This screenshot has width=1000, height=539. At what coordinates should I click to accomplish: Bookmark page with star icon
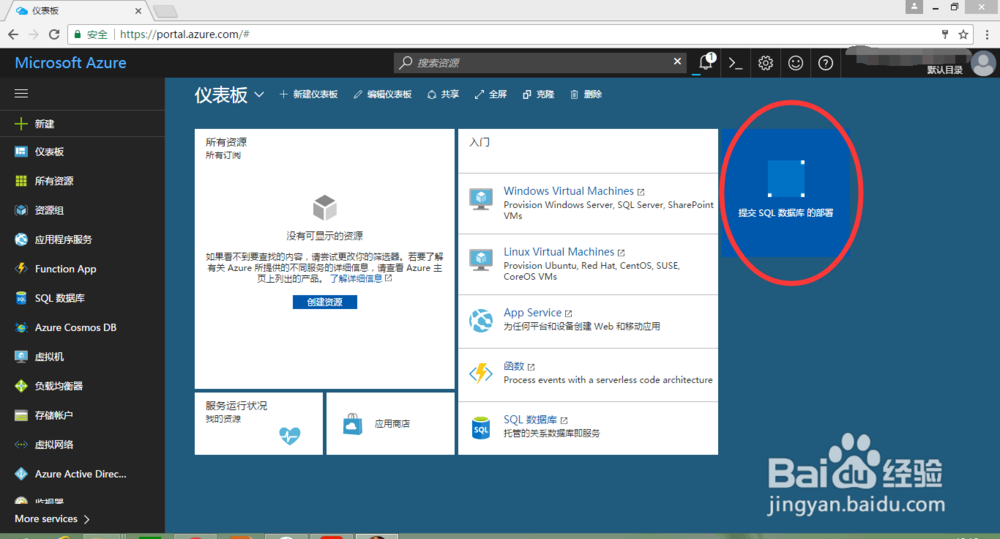pyautogui.click(x=963, y=34)
